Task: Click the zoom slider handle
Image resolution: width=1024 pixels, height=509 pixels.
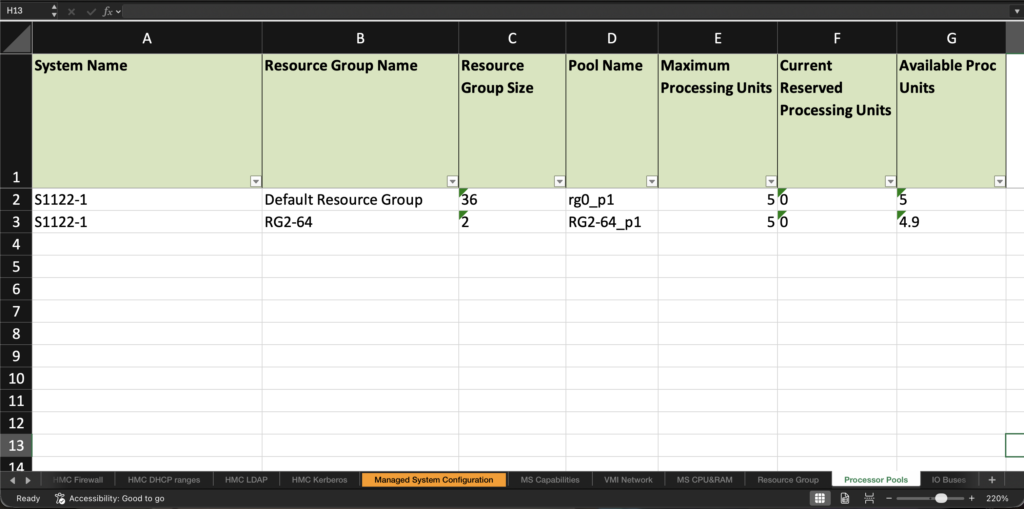Action: coord(940,498)
